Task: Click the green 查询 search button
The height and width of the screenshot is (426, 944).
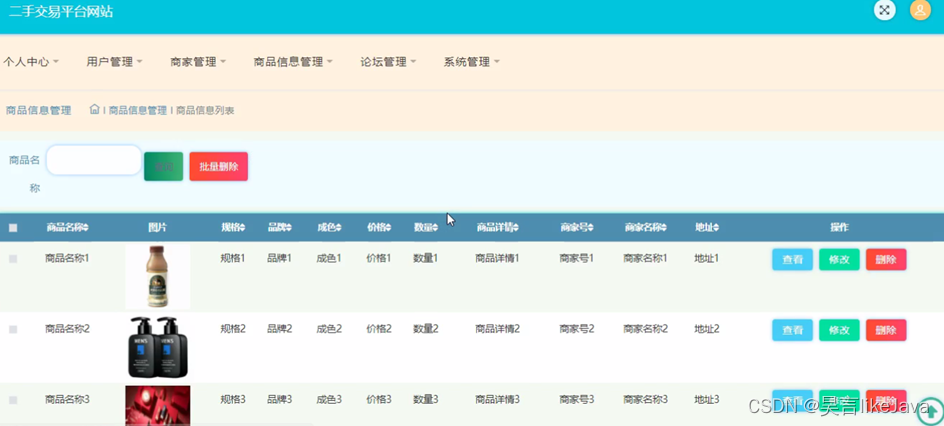Action: pos(164,167)
